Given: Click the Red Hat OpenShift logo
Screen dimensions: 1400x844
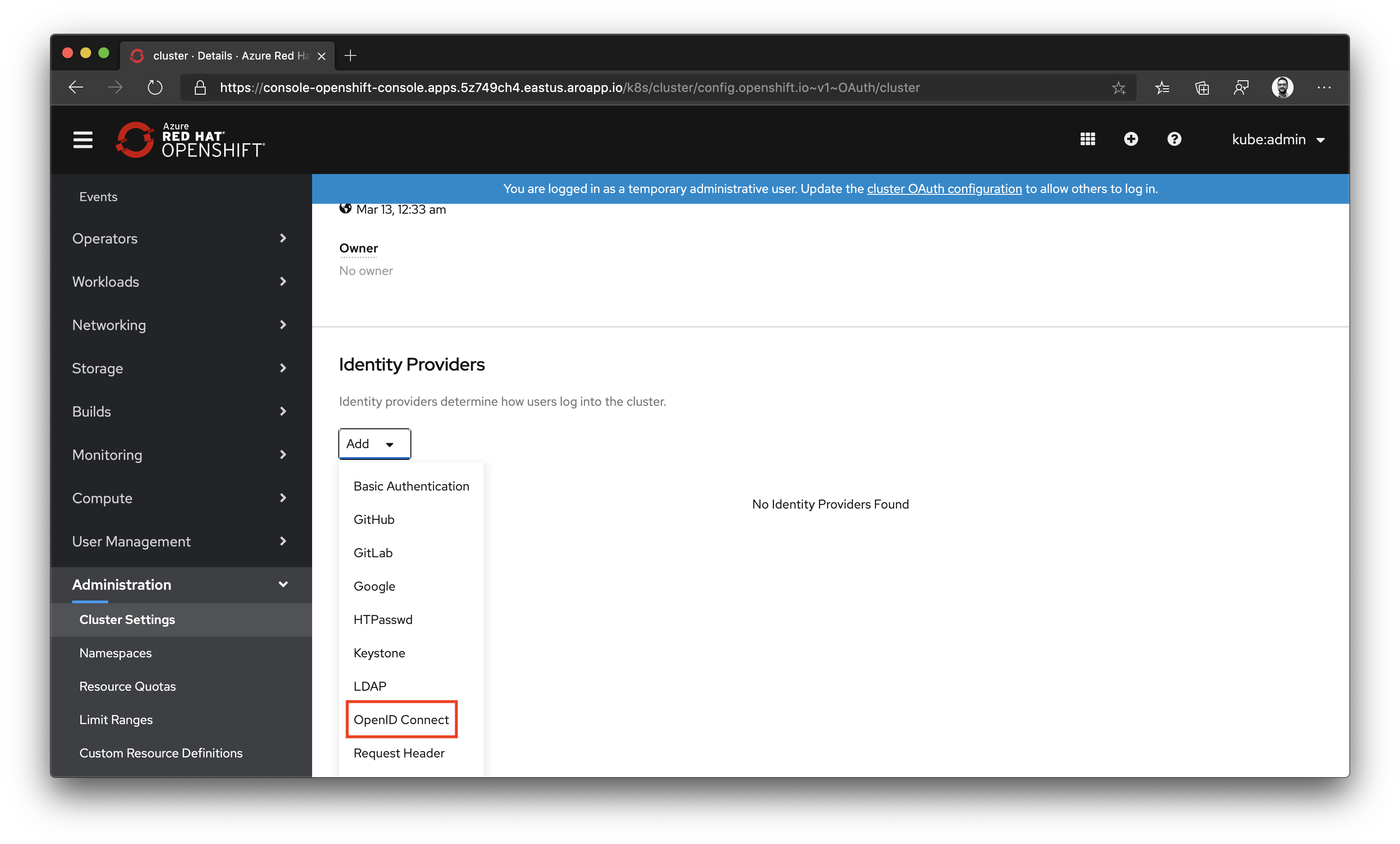Looking at the screenshot, I should [x=190, y=139].
